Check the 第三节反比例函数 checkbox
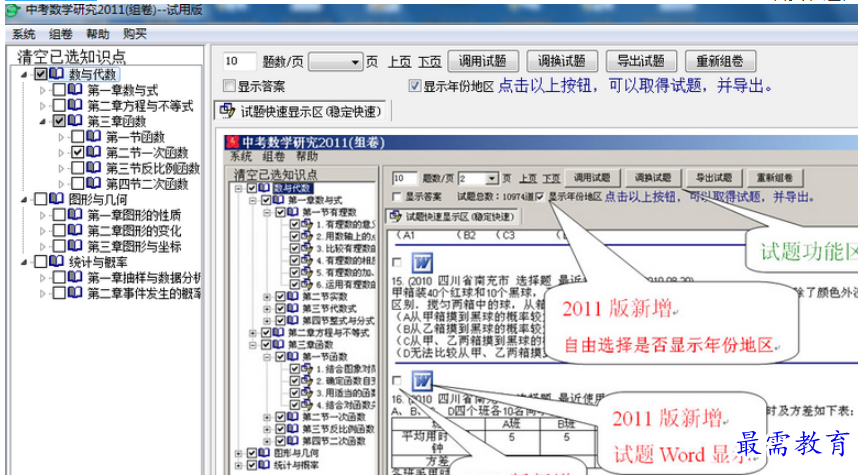 pos(78,168)
